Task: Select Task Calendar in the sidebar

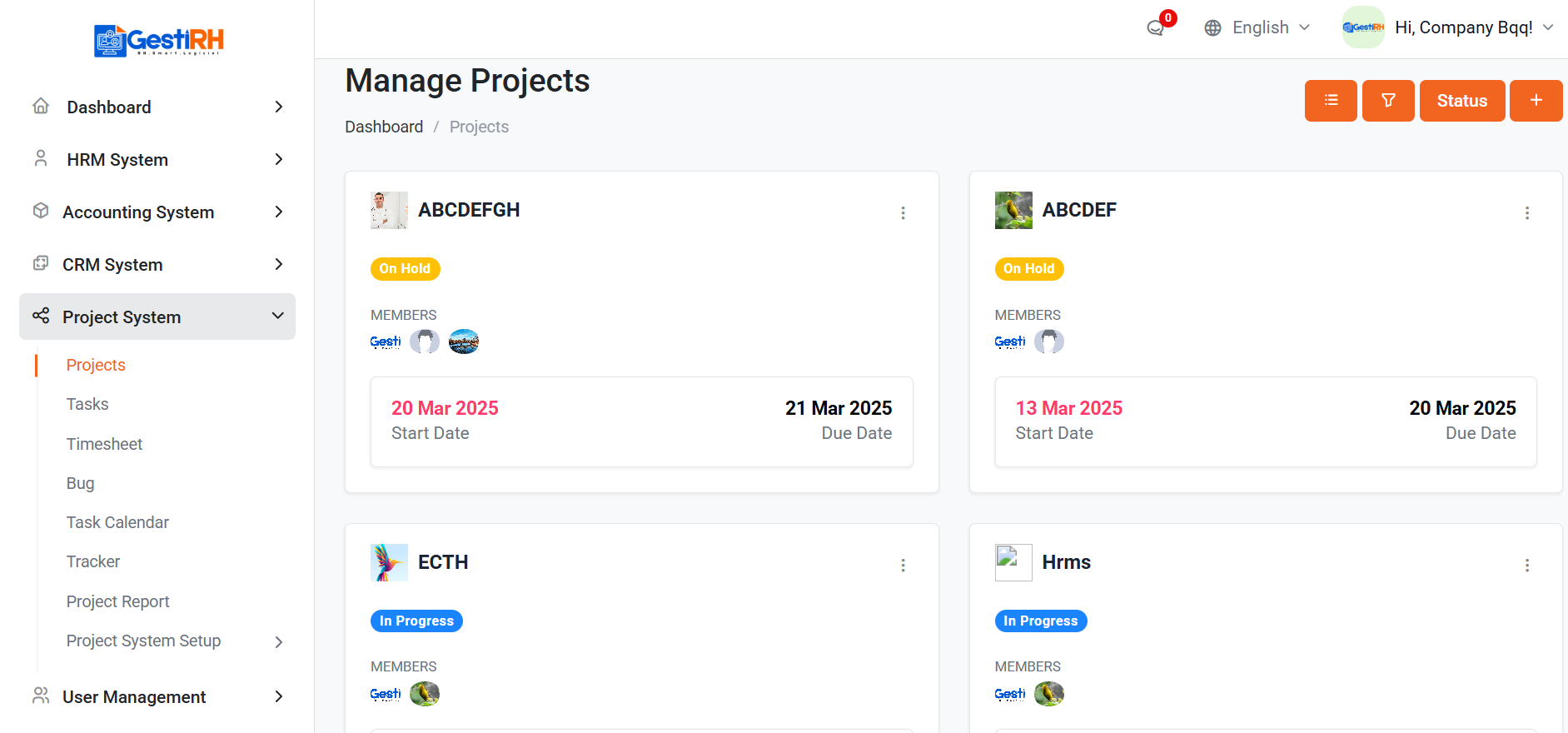Action: 117,522
